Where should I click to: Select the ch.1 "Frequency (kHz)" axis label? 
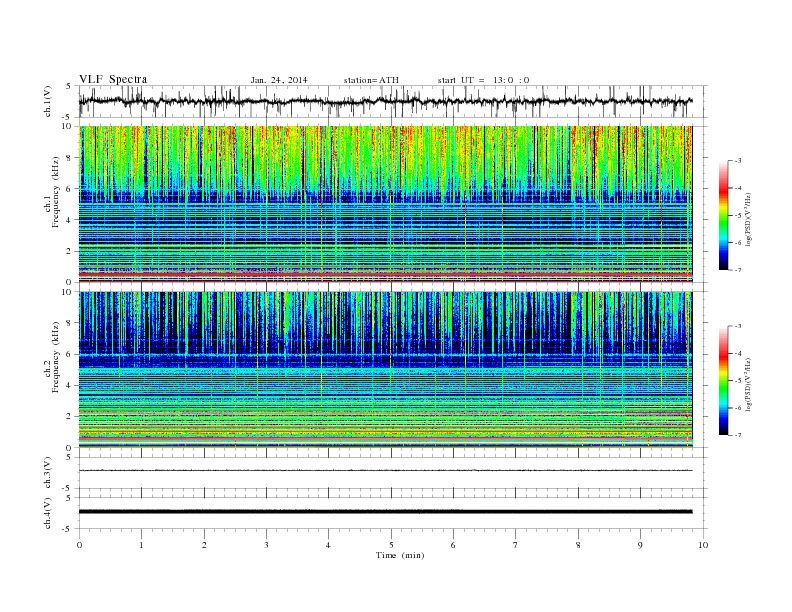pos(56,192)
